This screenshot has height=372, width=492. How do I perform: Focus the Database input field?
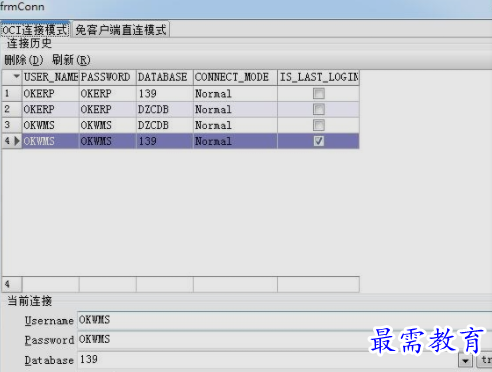click(268, 360)
